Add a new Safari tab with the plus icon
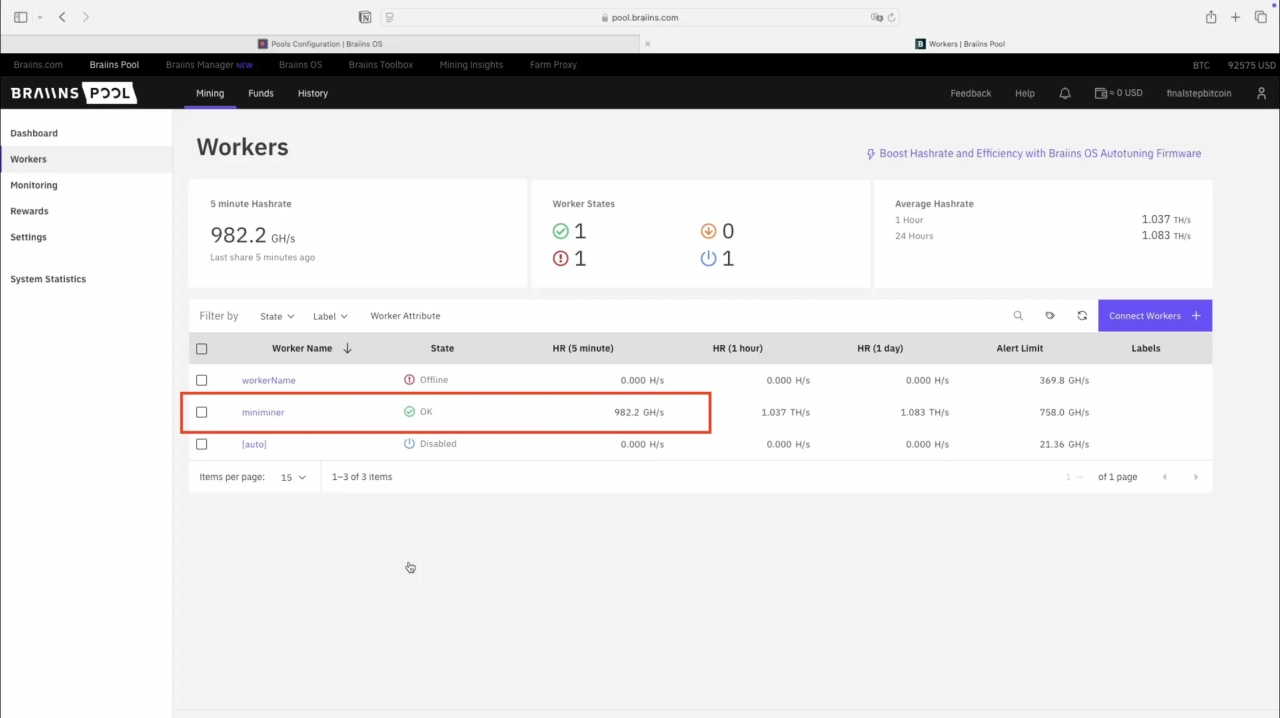 [1236, 17]
